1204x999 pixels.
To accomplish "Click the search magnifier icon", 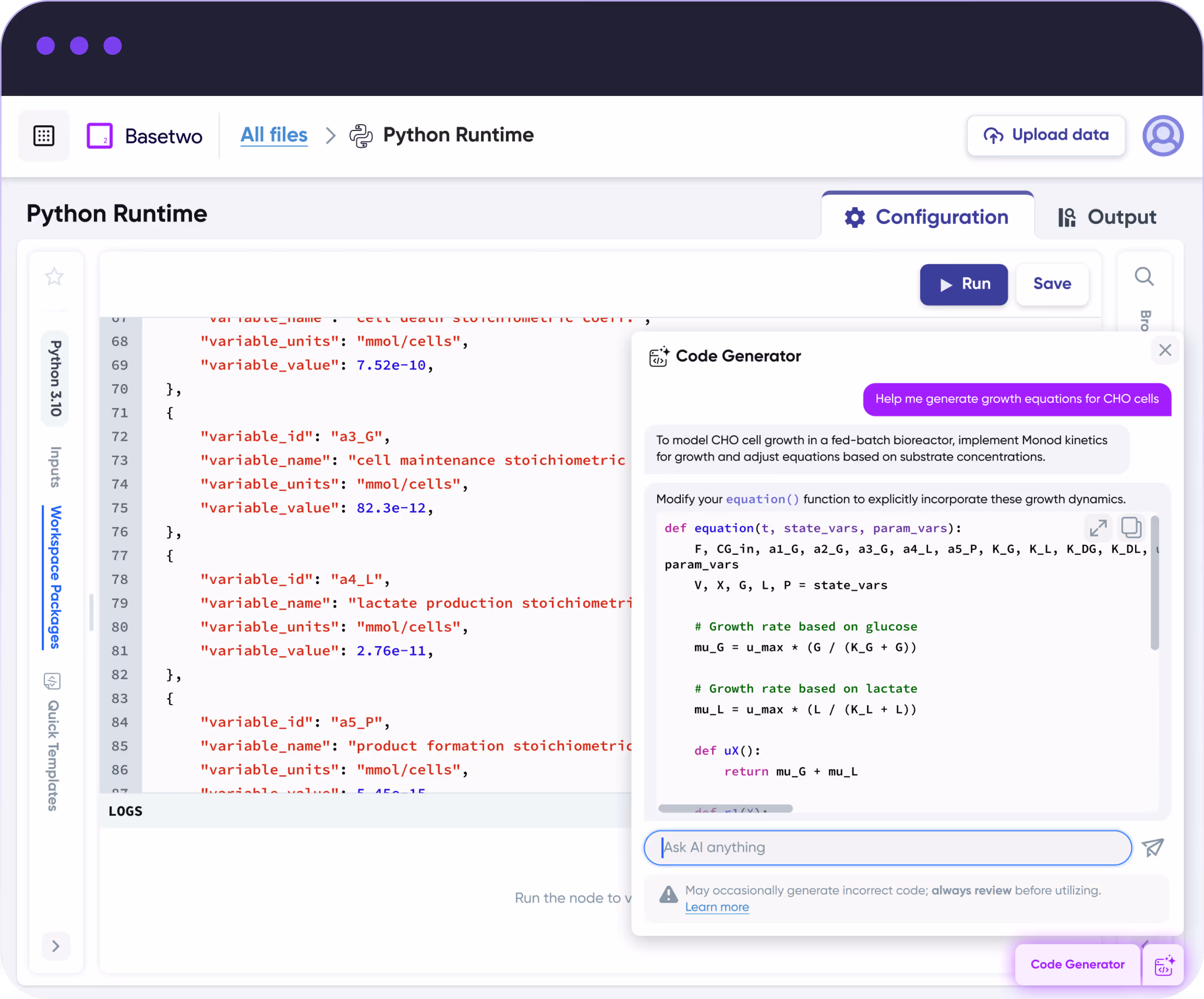I will (1144, 277).
